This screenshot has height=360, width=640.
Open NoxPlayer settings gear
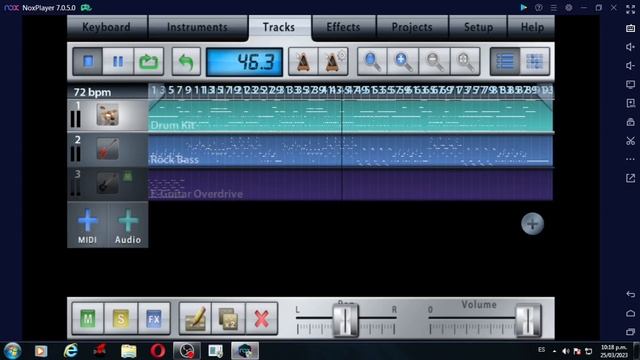(569, 8)
